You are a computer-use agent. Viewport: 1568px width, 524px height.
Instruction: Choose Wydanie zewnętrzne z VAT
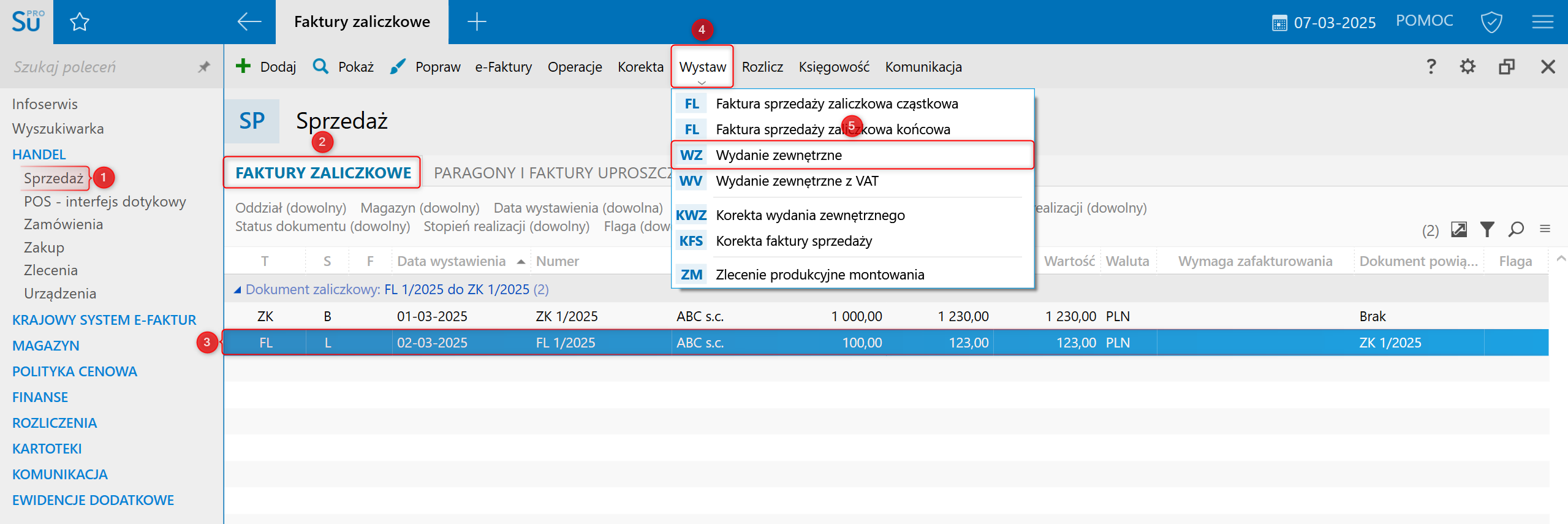coord(852,181)
